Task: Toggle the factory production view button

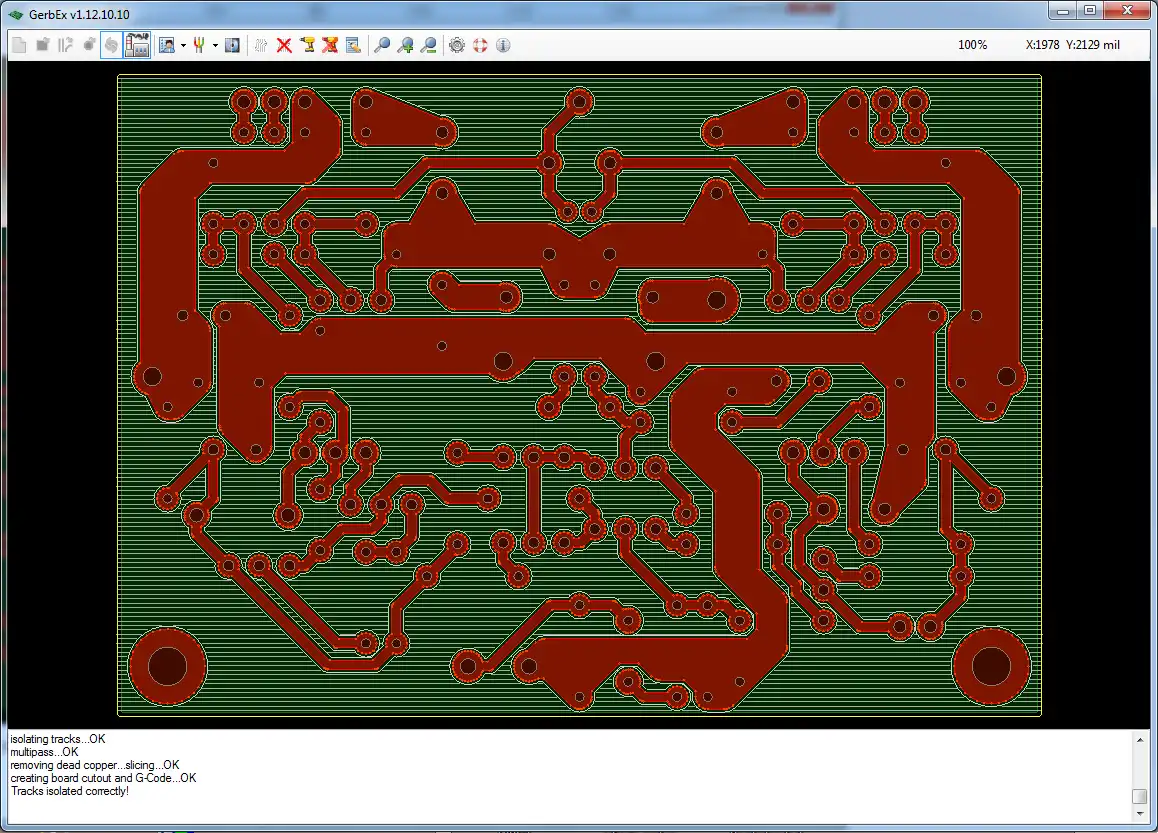Action: [x=137, y=45]
